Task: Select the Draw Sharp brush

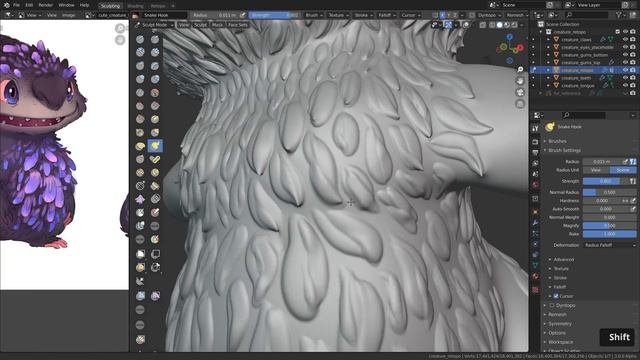Action: click(x=155, y=39)
